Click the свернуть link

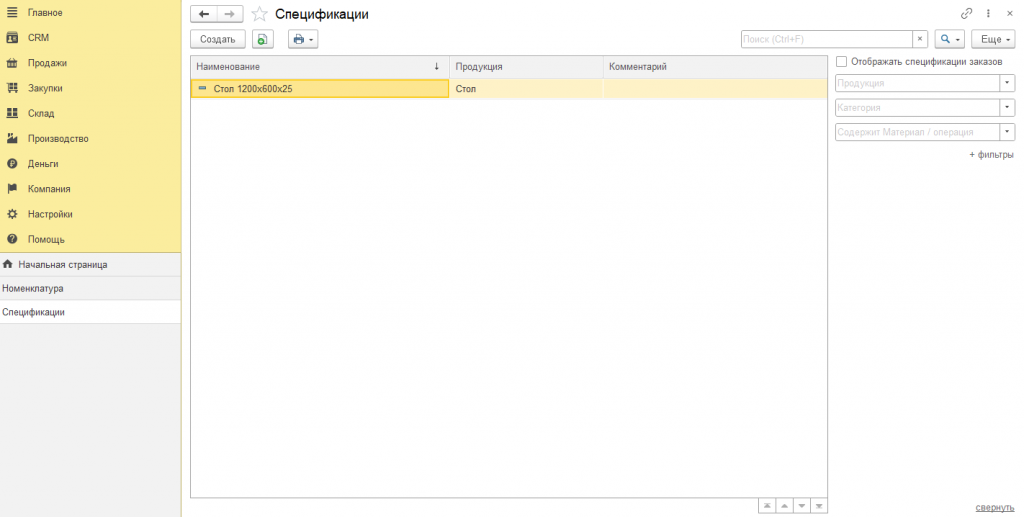[x=995, y=507]
